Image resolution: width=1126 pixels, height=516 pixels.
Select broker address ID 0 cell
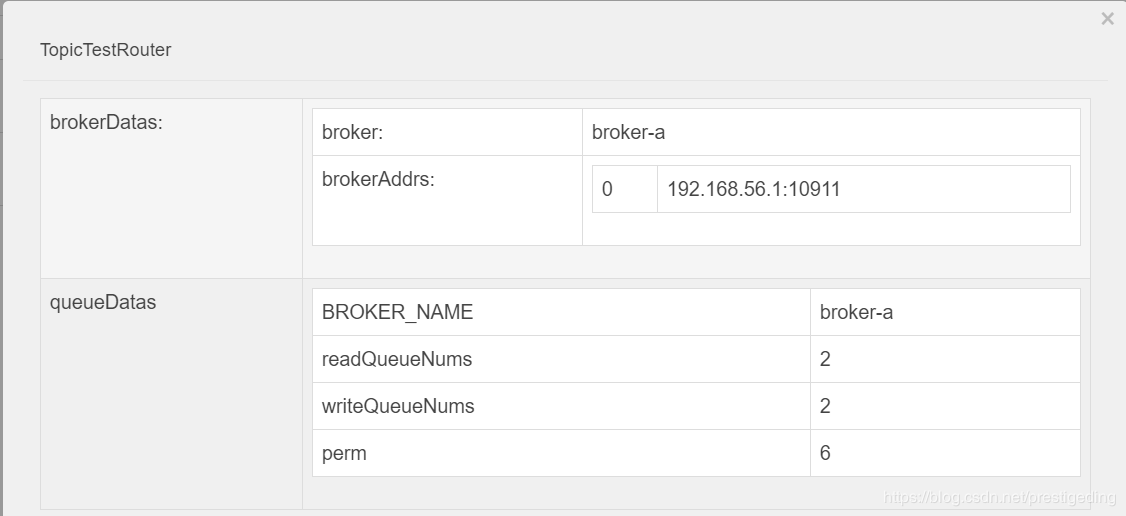point(608,189)
